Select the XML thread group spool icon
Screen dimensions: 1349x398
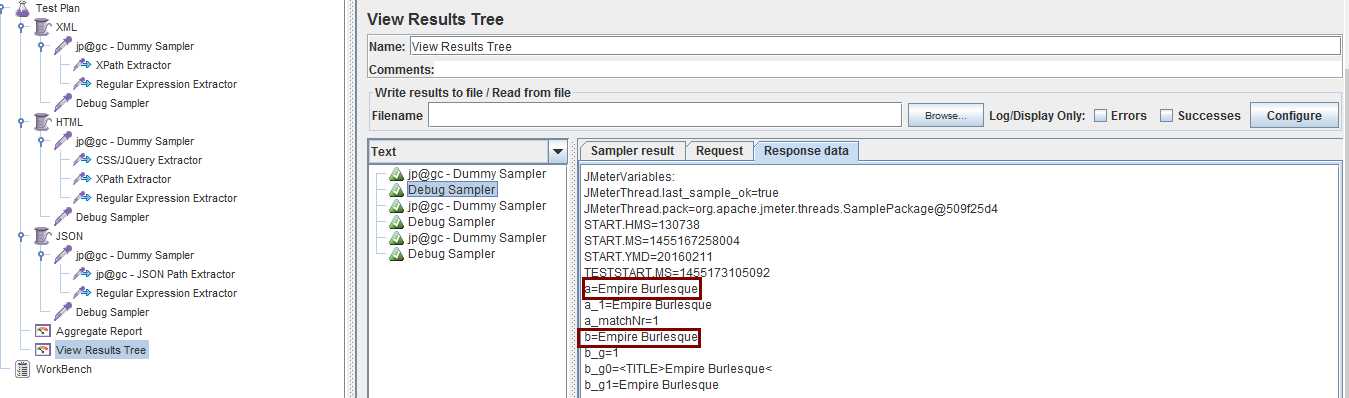point(42,27)
